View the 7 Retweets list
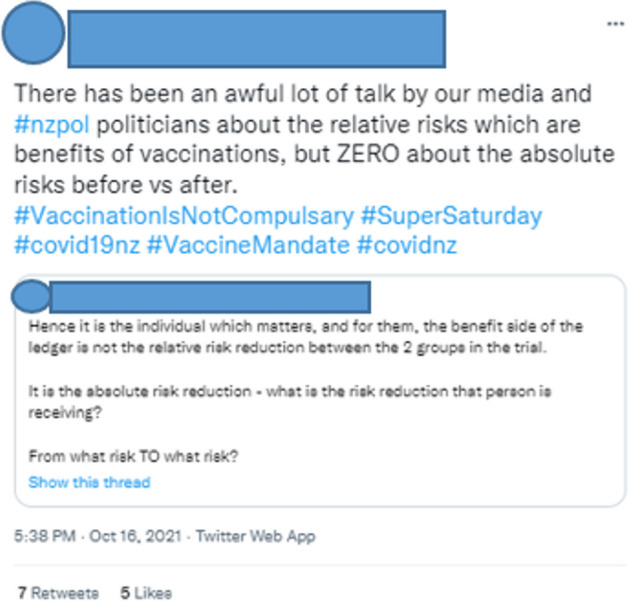628x601 pixels. tap(58, 593)
